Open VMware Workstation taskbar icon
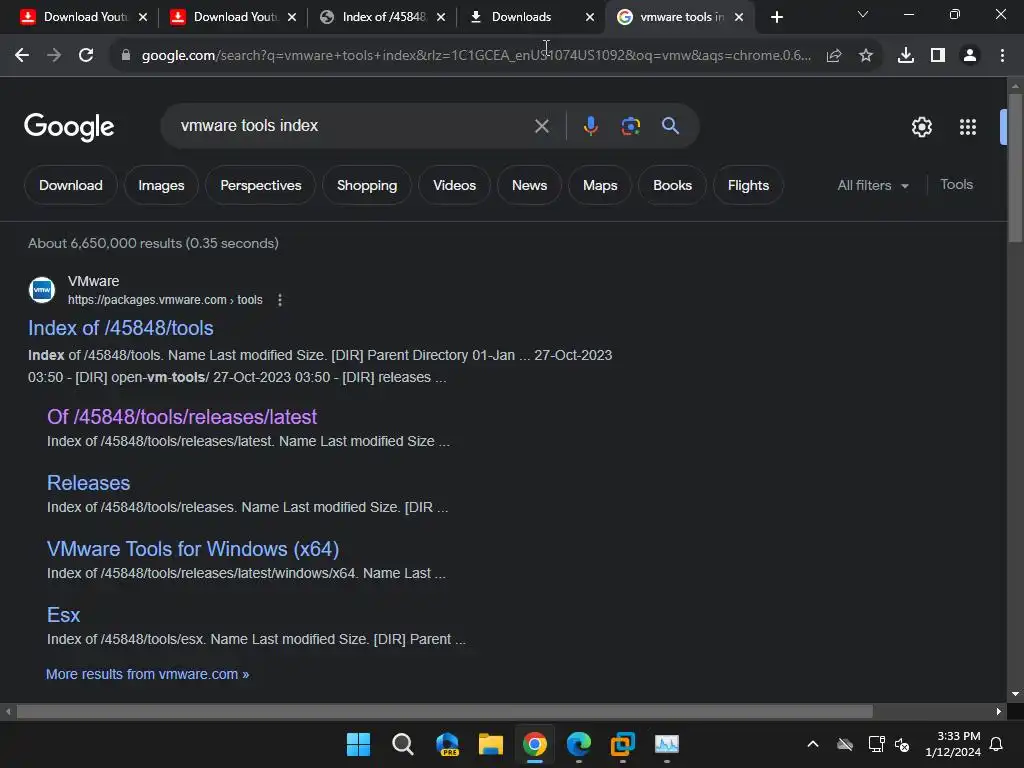Screen dimensions: 1024x768 coord(622,744)
